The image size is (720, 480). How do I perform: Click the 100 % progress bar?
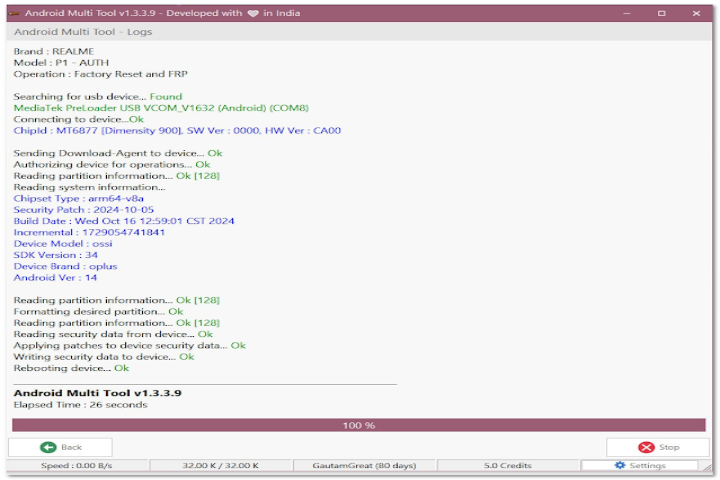[x=359, y=425]
